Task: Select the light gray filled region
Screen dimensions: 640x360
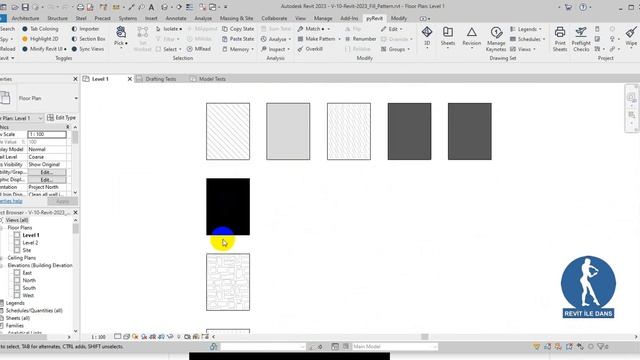Action: (288, 131)
